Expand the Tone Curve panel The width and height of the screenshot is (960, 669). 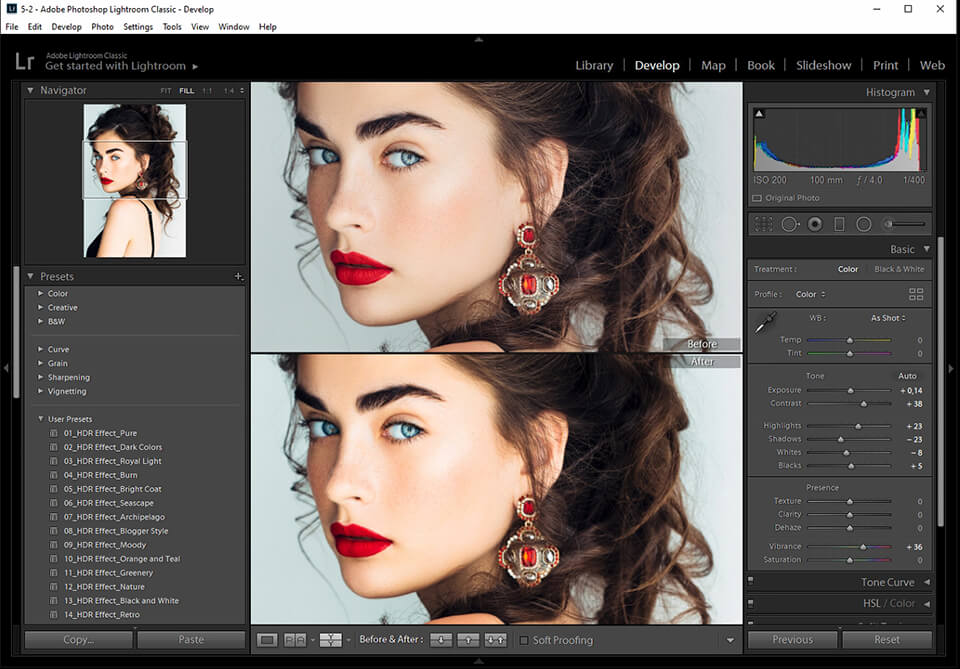887,582
